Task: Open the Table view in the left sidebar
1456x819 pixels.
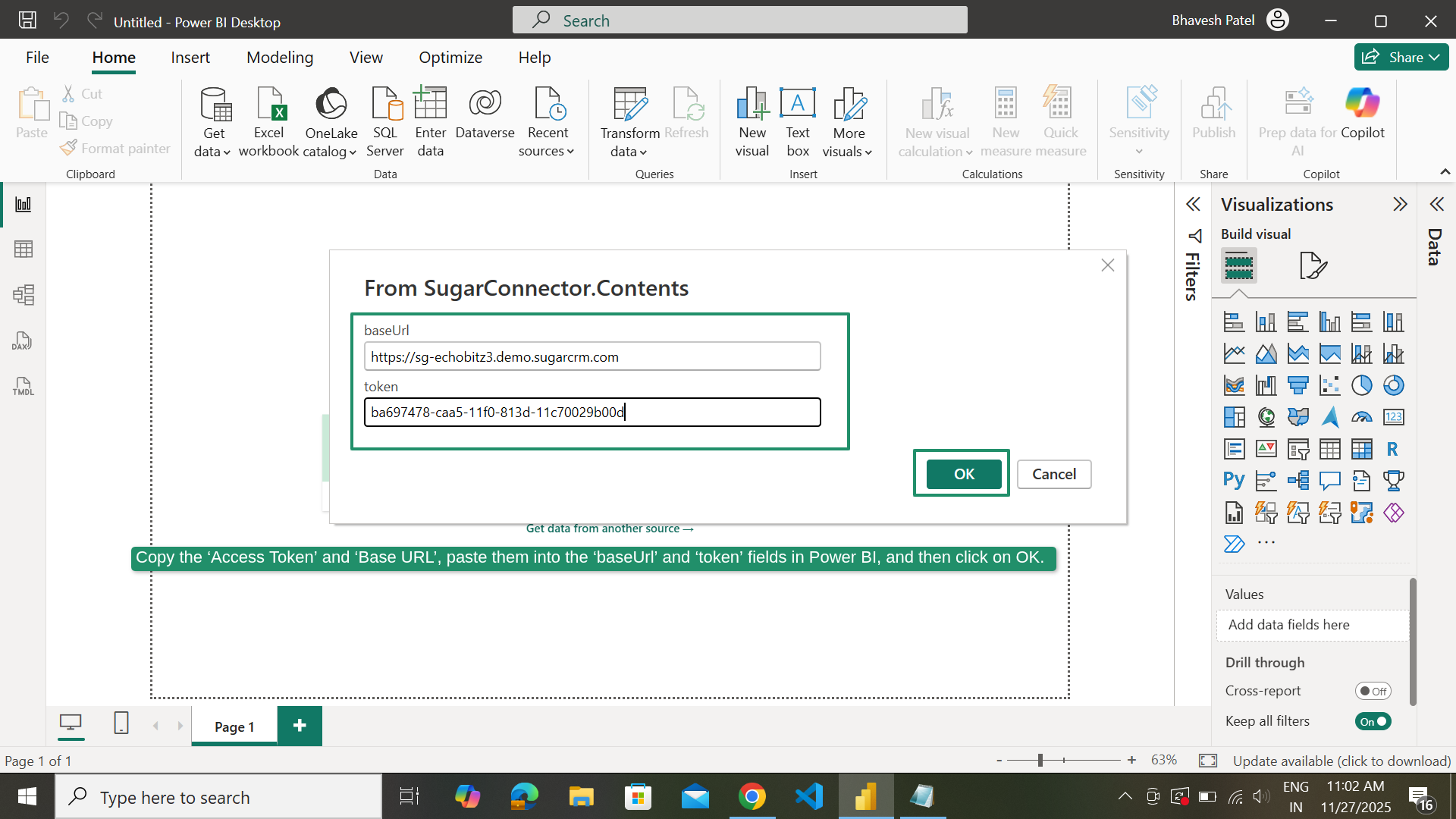Action: point(24,249)
